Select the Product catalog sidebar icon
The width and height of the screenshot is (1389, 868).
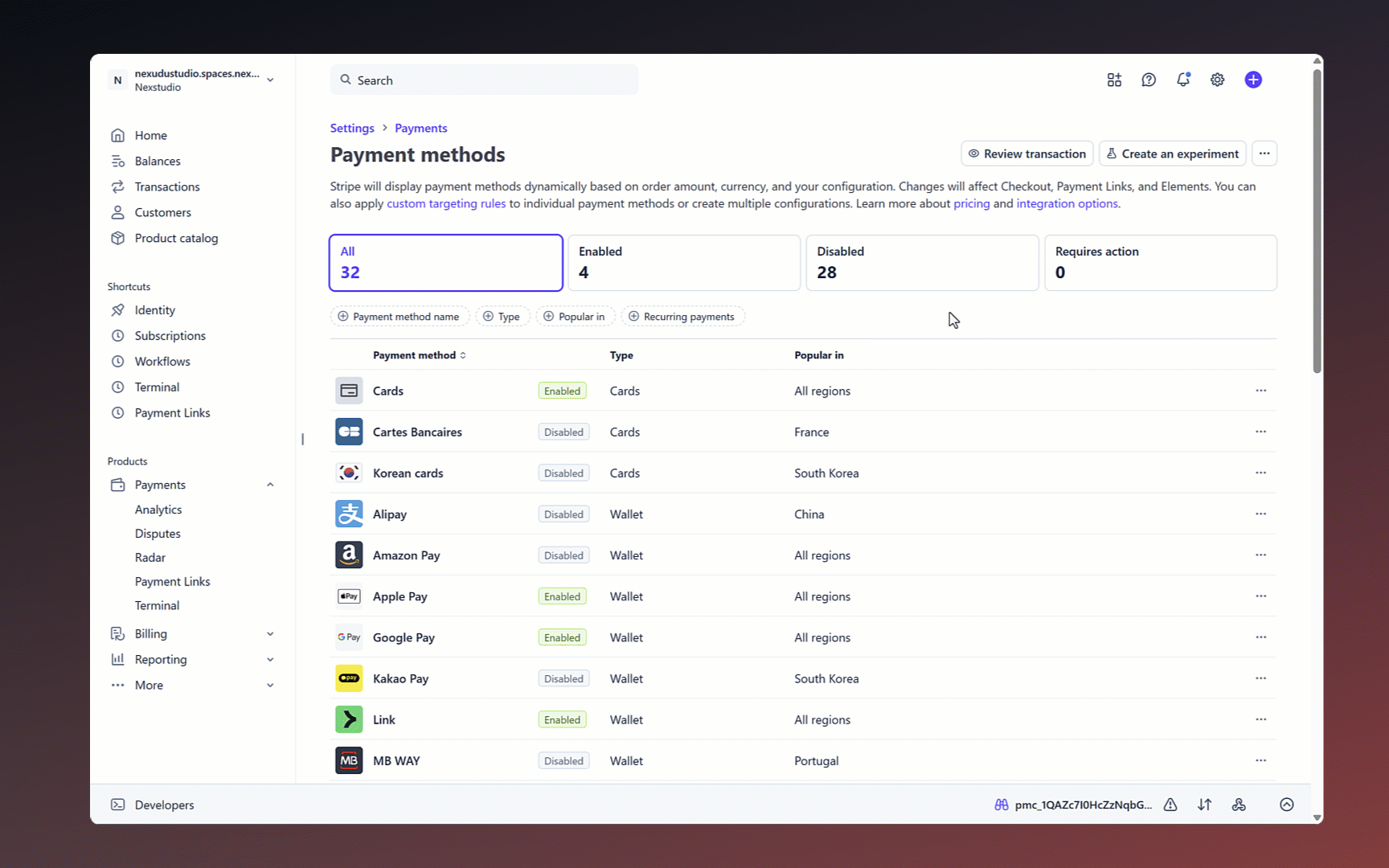pyautogui.click(x=117, y=238)
